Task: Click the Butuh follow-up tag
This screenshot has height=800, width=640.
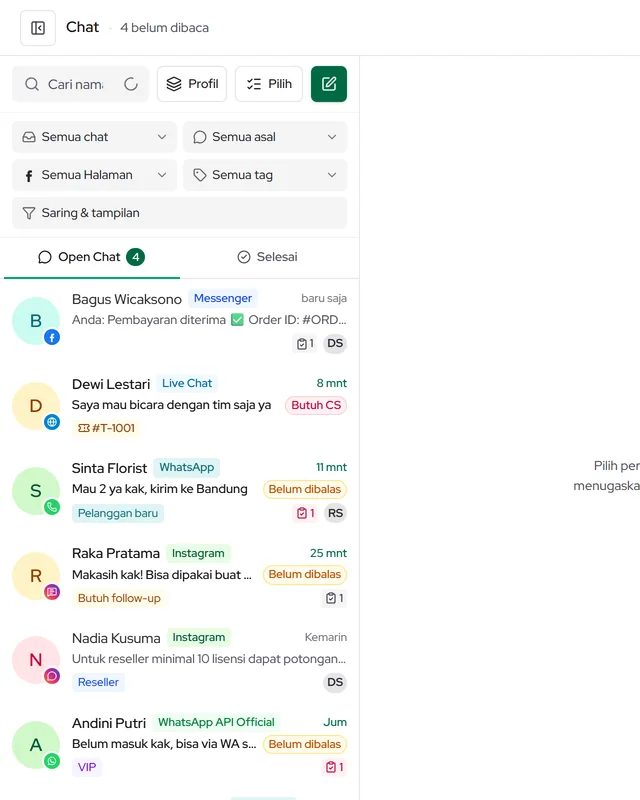Action: (x=119, y=598)
